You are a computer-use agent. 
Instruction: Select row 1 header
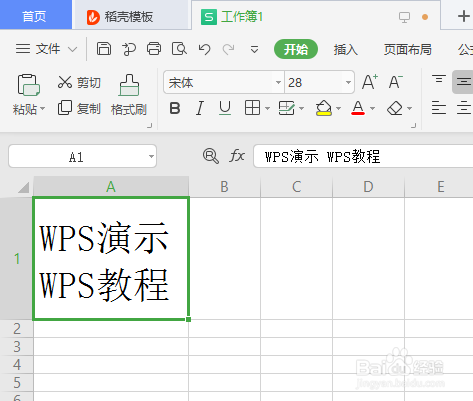[16, 258]
